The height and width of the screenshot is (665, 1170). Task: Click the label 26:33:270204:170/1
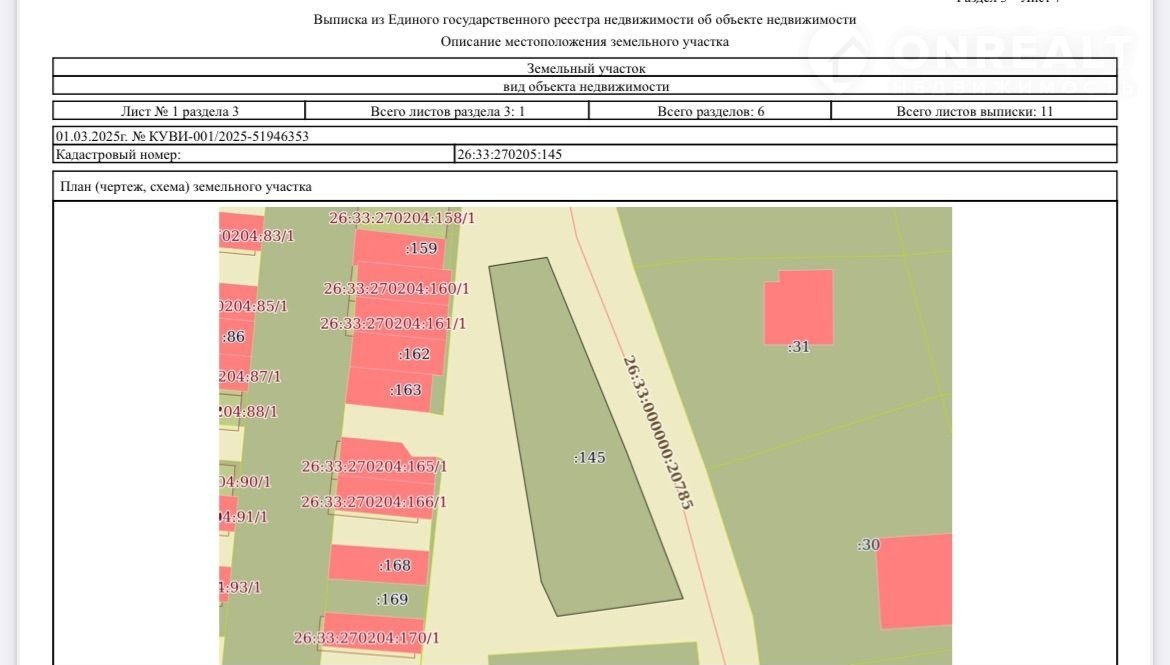(x=366, y=637)
